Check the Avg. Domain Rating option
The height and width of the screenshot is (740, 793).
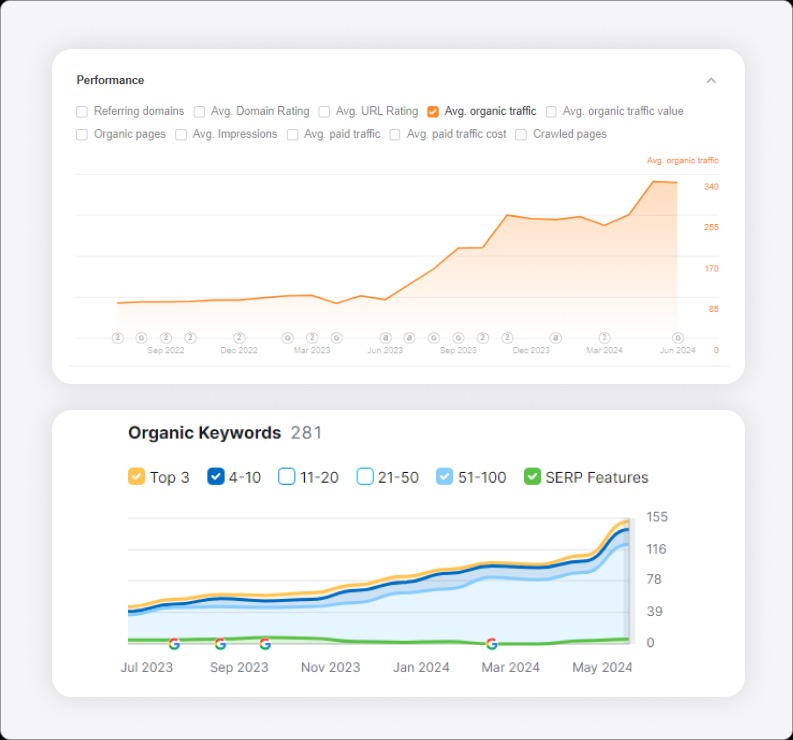[200, 112]
